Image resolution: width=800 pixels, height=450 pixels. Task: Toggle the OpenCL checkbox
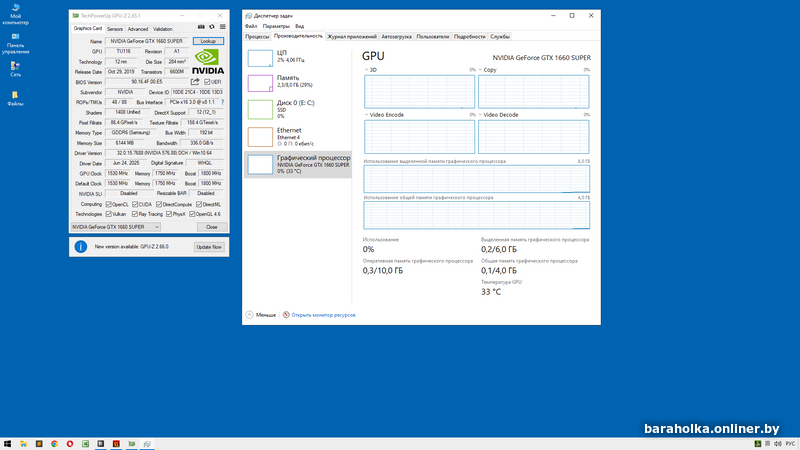[108, 204]
